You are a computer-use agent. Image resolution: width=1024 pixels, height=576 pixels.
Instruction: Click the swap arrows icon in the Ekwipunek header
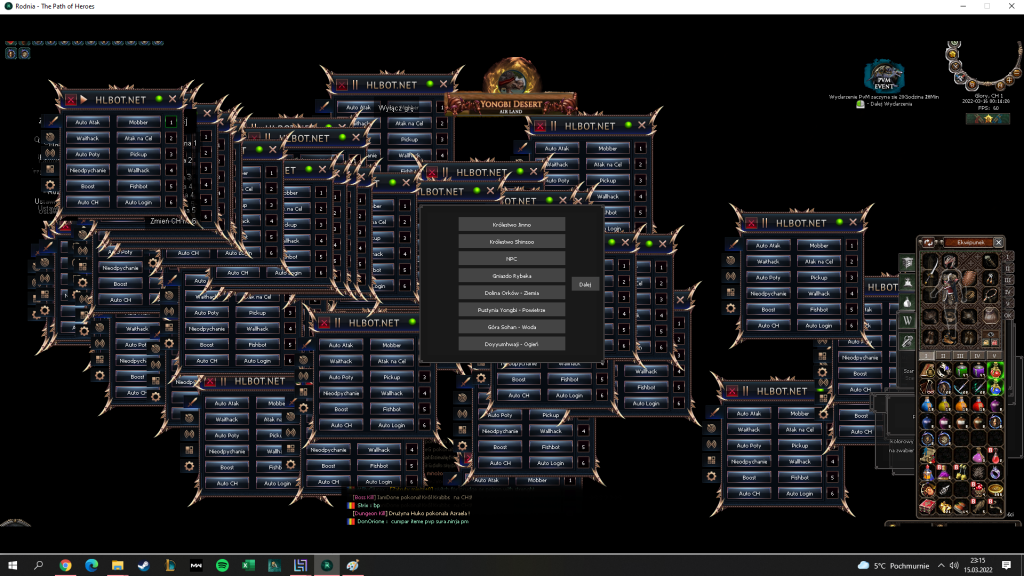coord(928,242)
